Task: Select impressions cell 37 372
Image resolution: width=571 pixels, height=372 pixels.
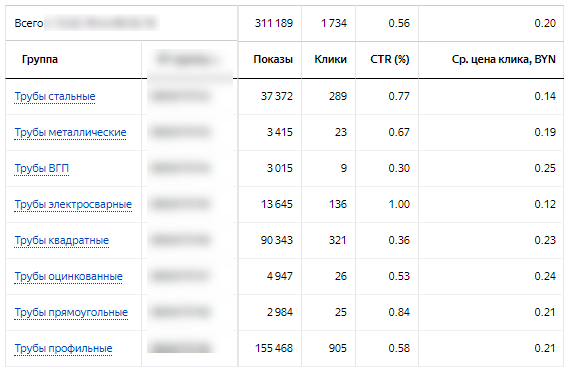Action: pyautogui.click(x=277, y=96)
